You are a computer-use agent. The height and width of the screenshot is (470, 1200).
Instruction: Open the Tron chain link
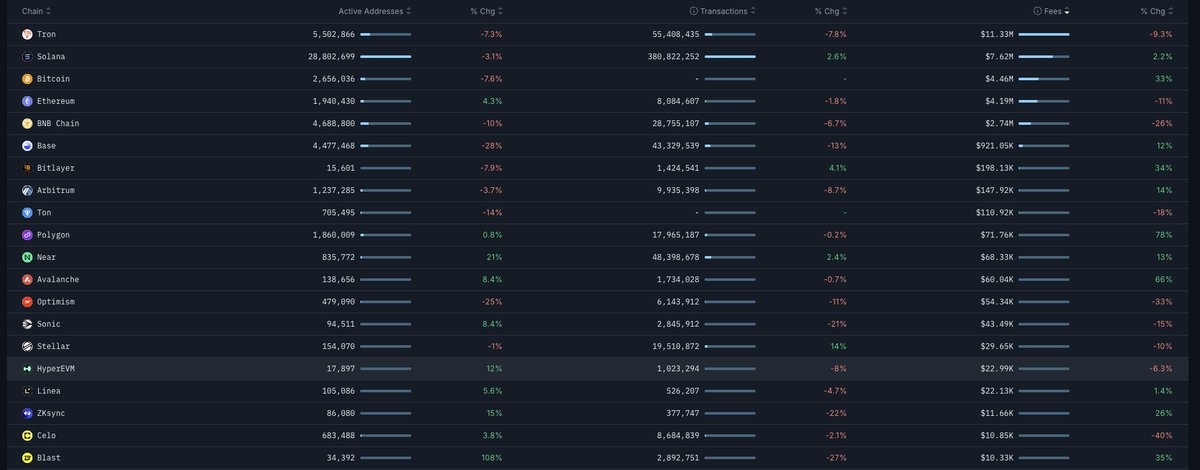tap(46, 34)
